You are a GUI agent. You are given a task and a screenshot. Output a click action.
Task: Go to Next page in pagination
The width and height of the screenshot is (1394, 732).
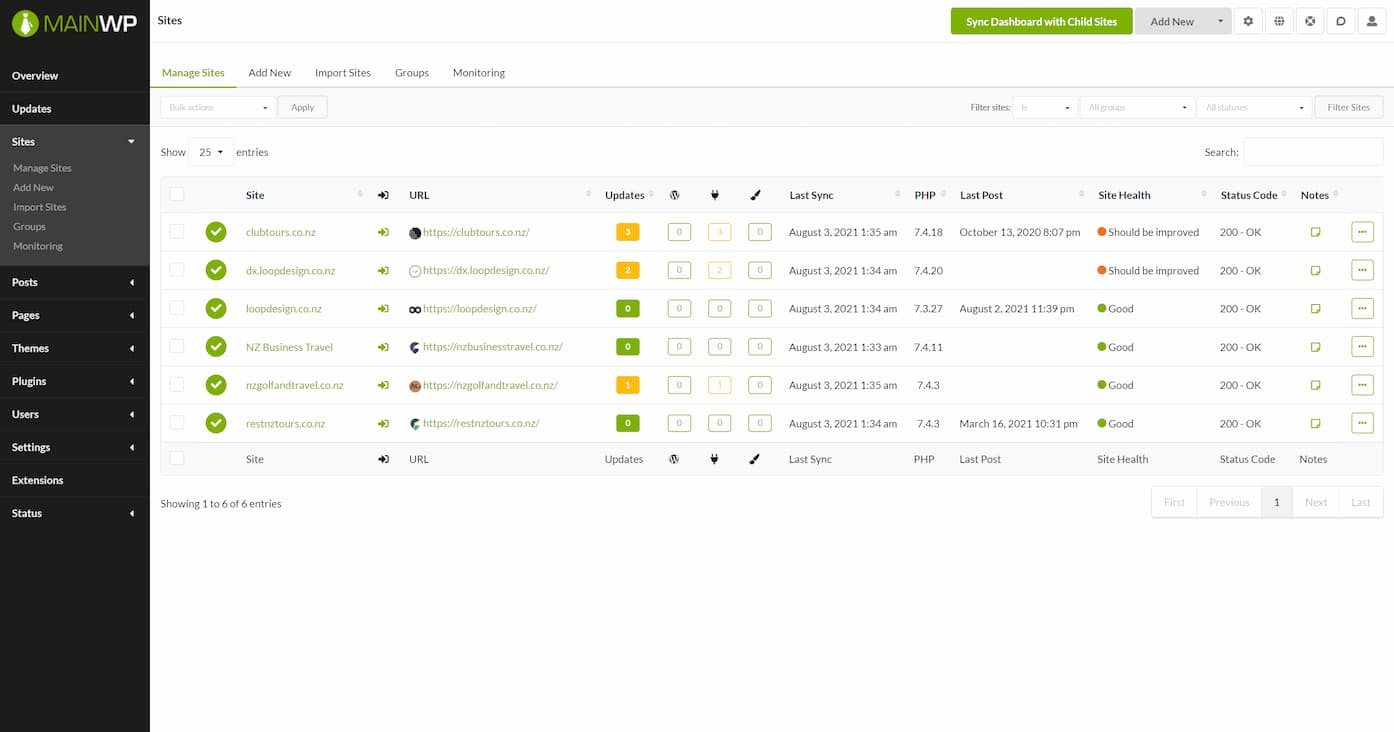(1316, 502)
